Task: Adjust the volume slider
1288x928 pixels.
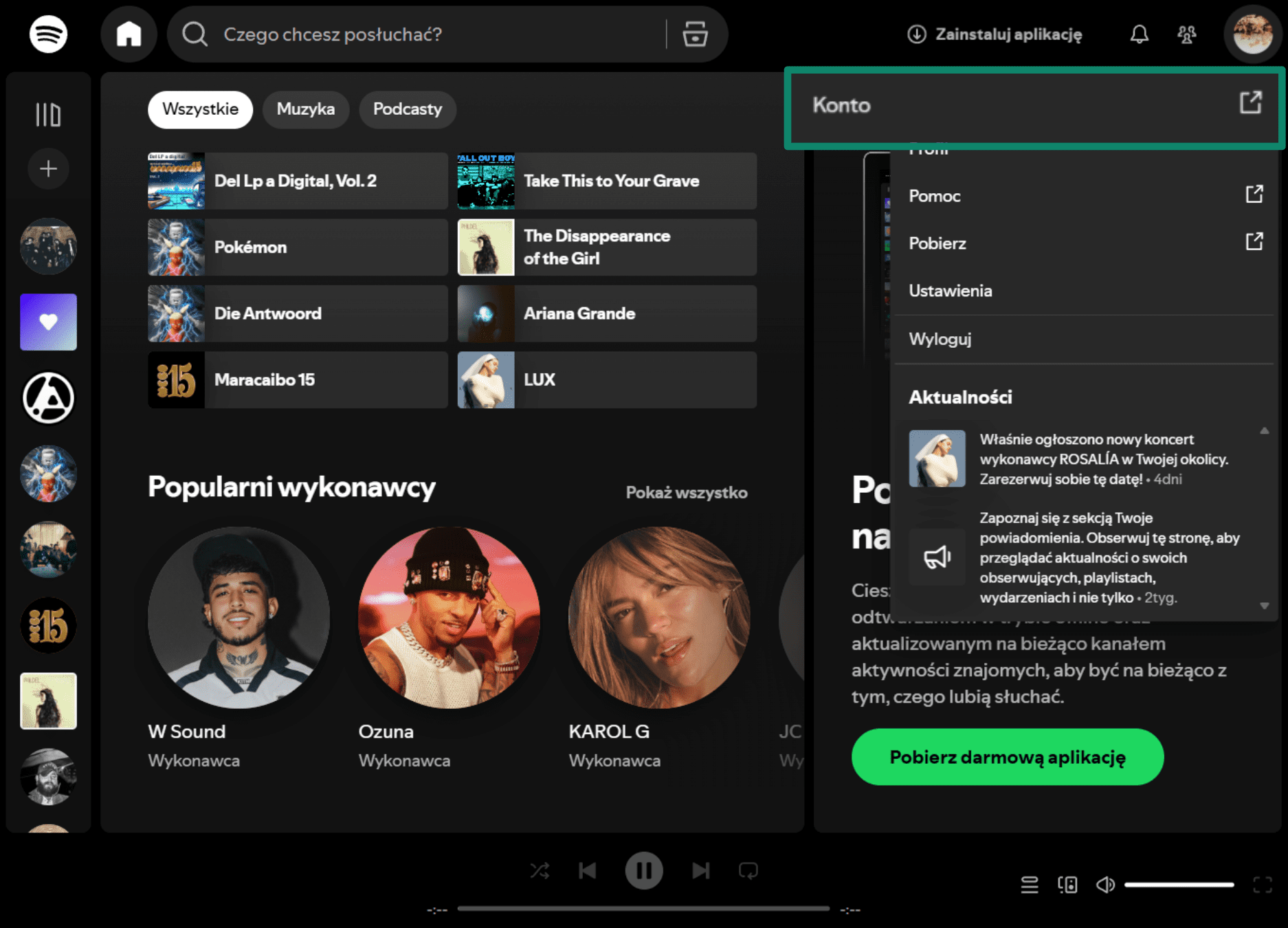Action: coord(1179,885)
